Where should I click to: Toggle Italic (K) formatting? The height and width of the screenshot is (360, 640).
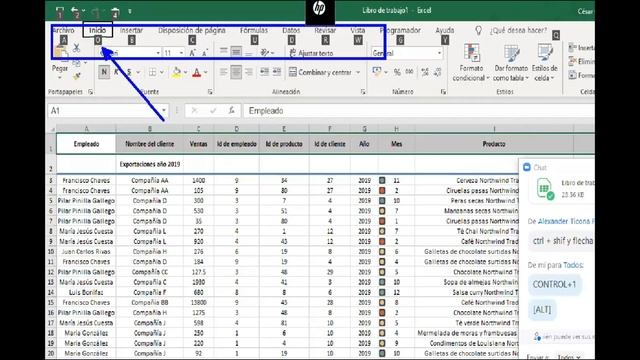coord(116,72)
